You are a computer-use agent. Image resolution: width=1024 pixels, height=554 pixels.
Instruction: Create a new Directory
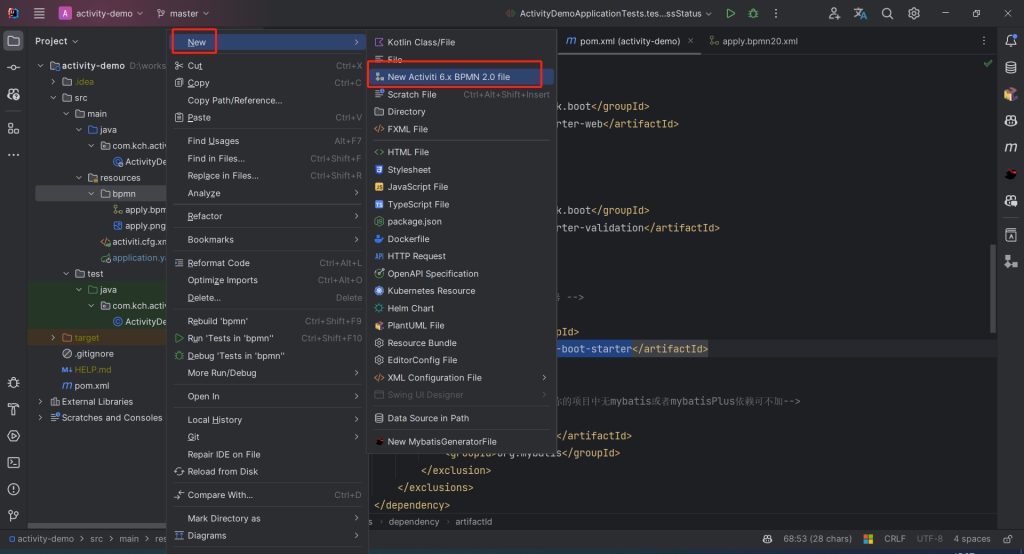point(461,112)
